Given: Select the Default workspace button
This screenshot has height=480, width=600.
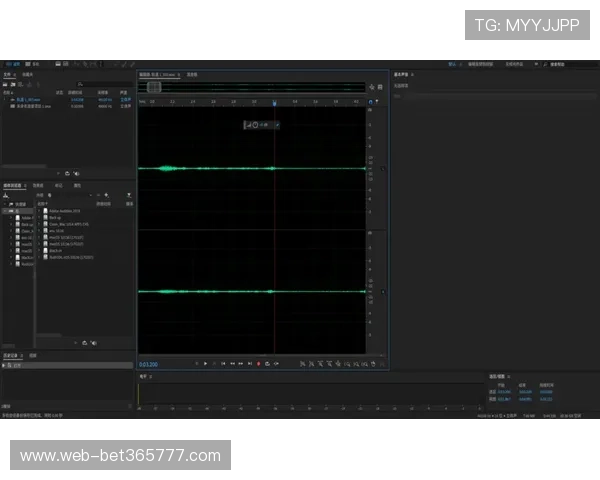Looking at the screenshot, I should 453,64.
